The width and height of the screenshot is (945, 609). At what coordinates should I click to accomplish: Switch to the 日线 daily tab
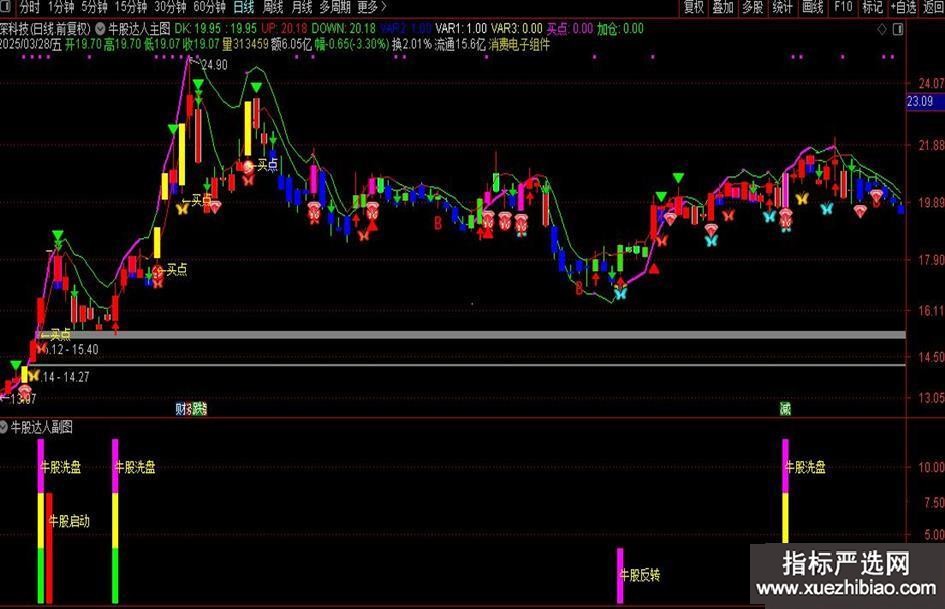click(243, 7)
